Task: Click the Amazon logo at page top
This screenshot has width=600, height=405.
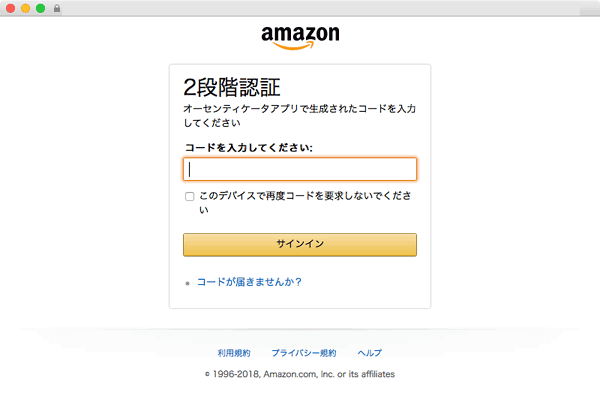Action: (x=300, y=38)
